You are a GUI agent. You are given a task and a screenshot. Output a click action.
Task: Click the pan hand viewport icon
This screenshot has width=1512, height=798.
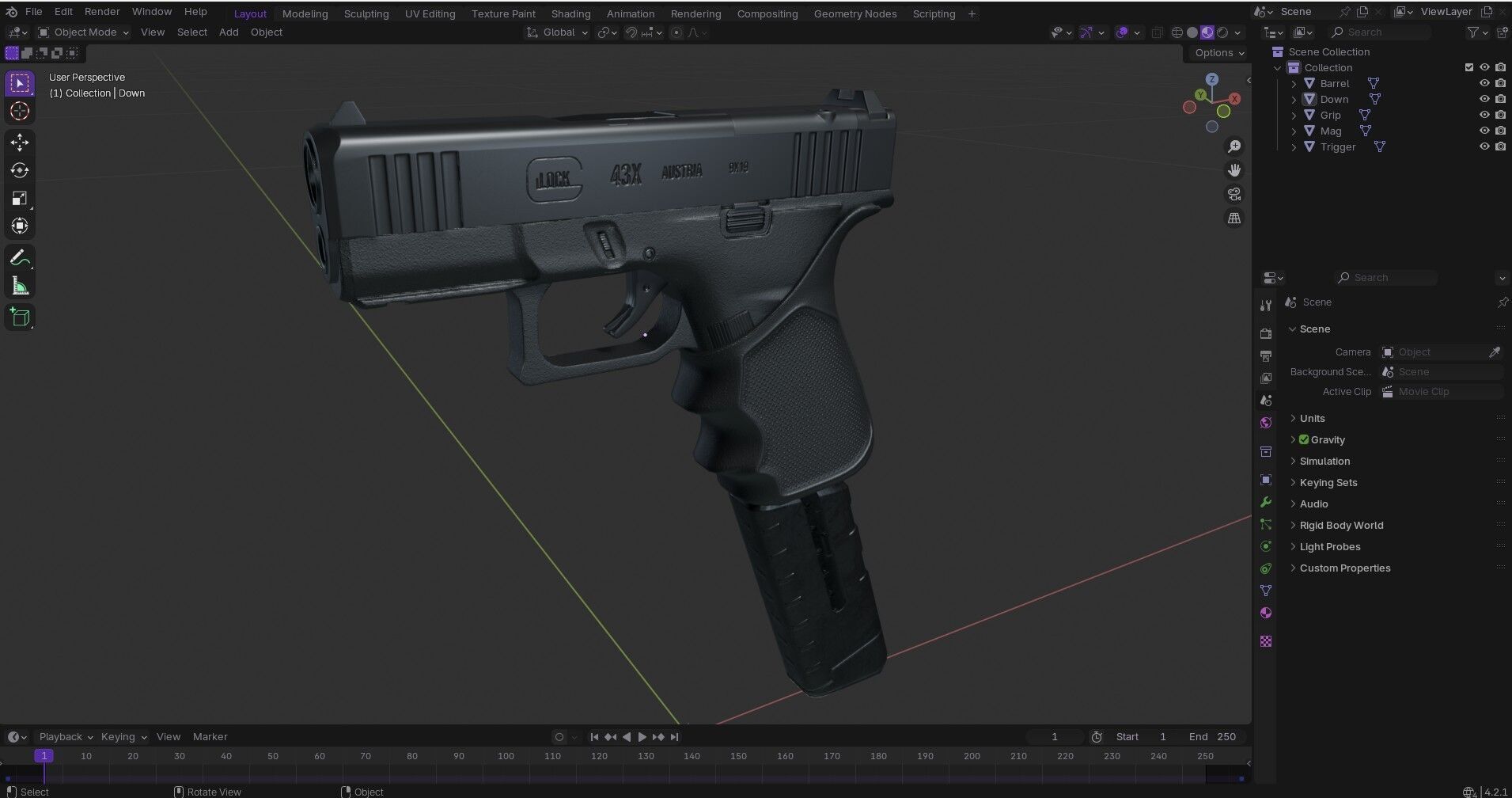[1234, 170]
